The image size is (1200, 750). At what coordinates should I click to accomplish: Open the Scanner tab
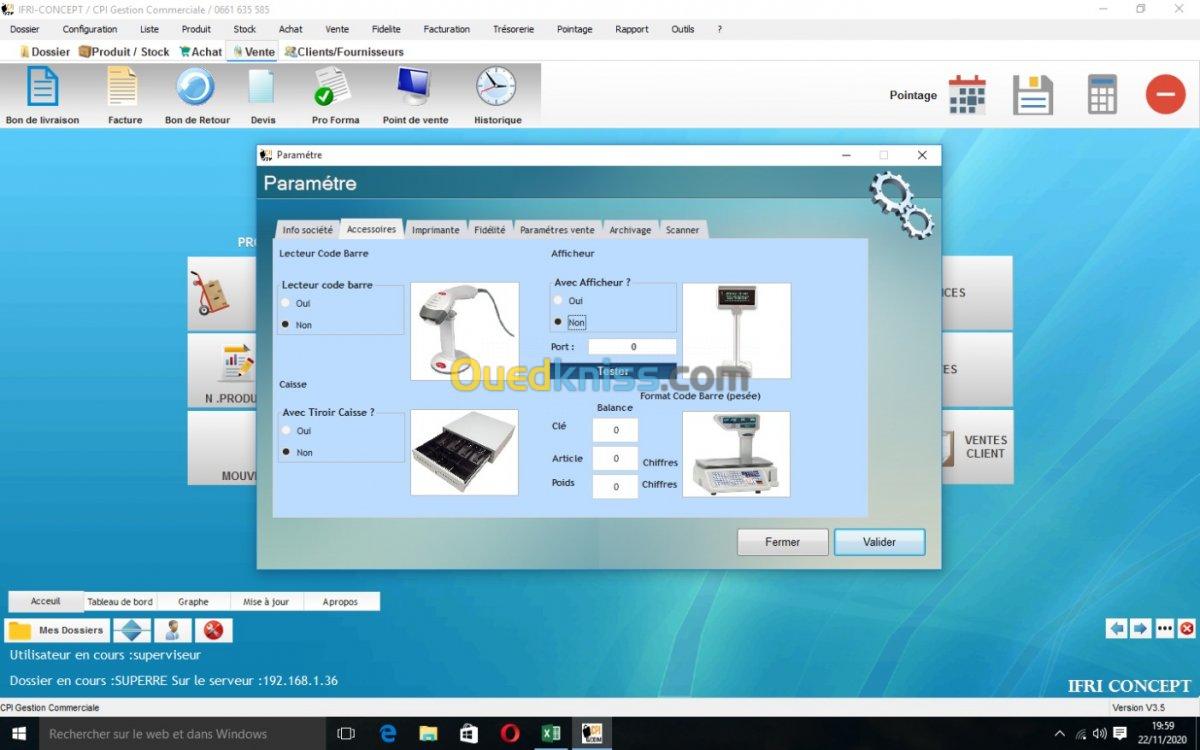coord(682,230)
